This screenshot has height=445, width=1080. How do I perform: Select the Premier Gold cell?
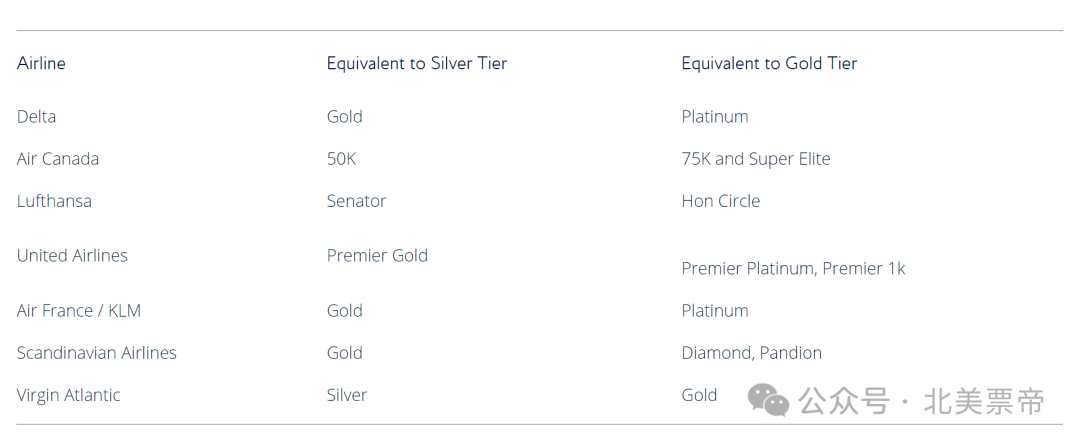pos(377,256)
